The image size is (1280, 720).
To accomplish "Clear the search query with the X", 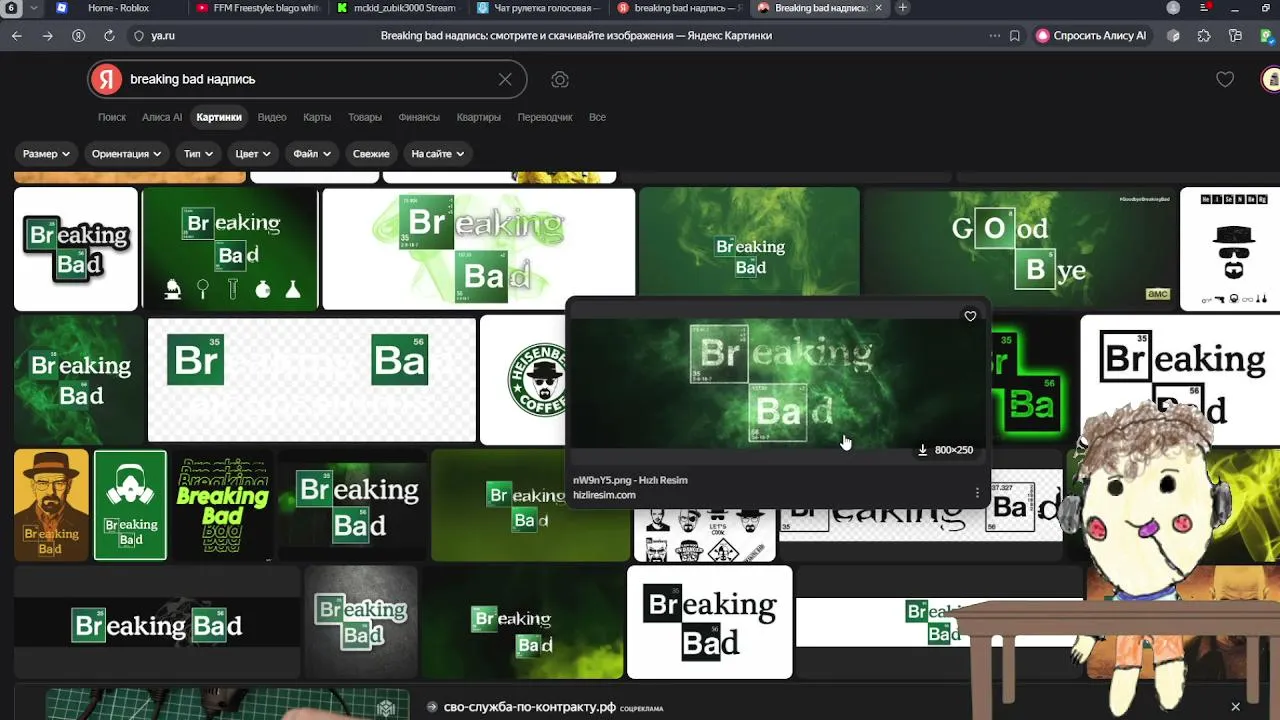I will coord(505,79).
